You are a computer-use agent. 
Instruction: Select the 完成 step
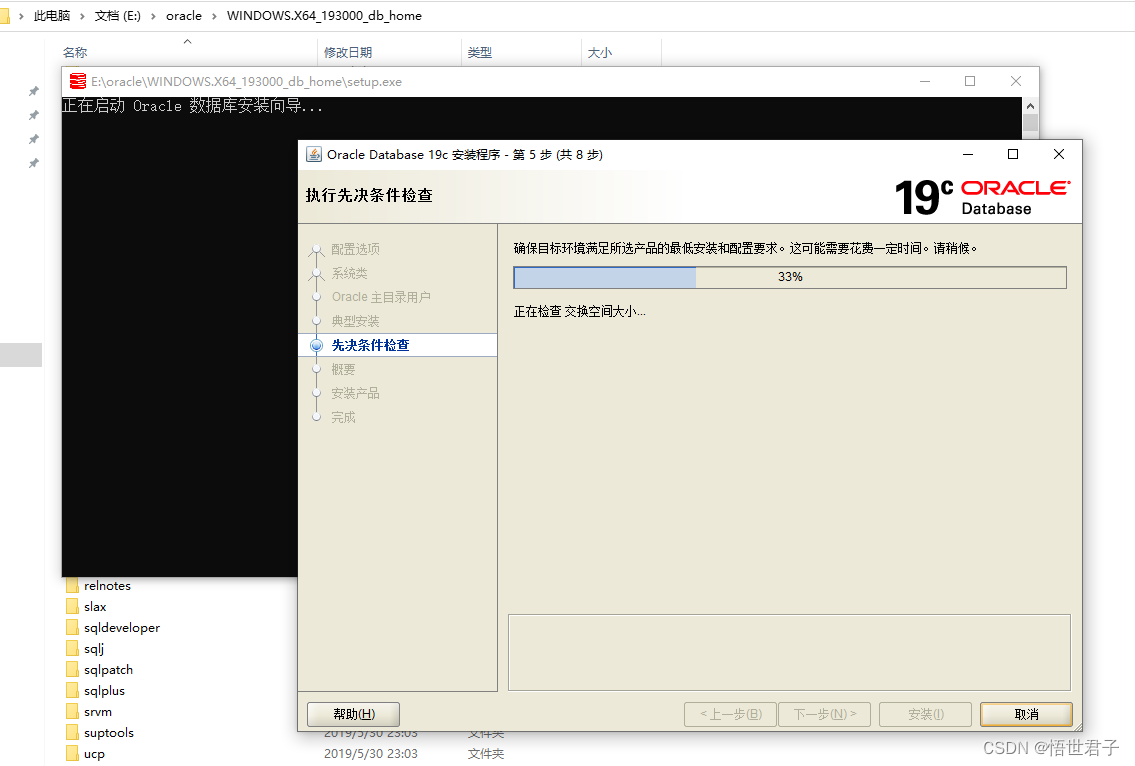(x=343, y=417)
